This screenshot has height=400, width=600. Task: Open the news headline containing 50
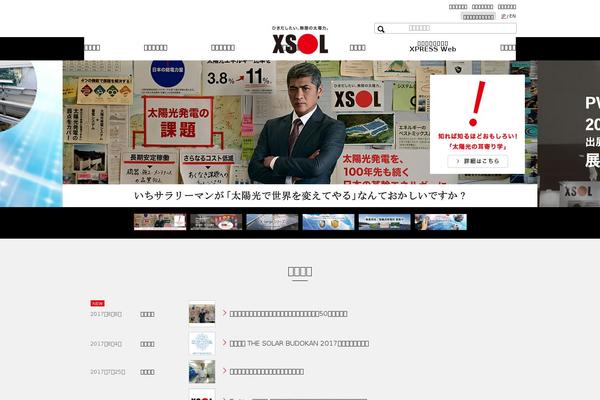point(289,314)
